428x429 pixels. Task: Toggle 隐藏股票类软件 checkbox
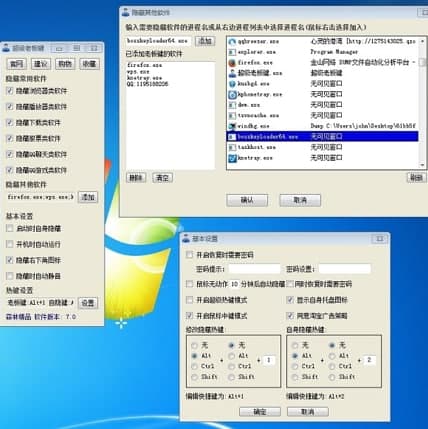(10, 138)
